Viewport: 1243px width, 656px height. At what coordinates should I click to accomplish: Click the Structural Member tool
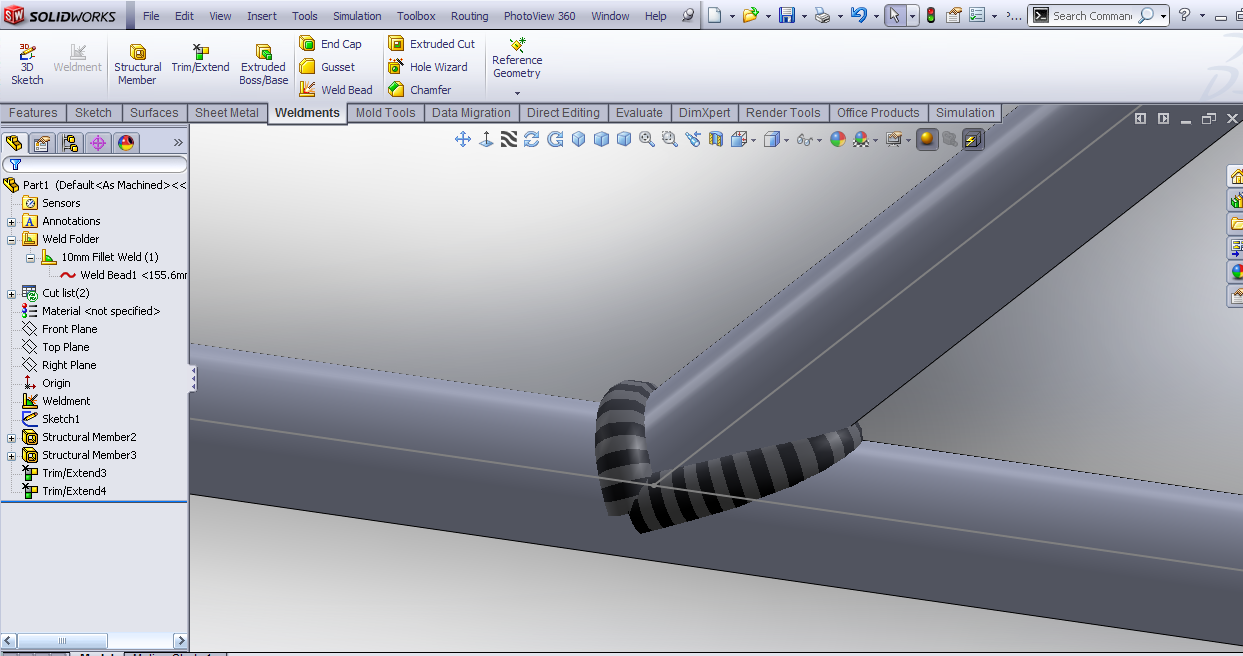[x=137, y=64]
